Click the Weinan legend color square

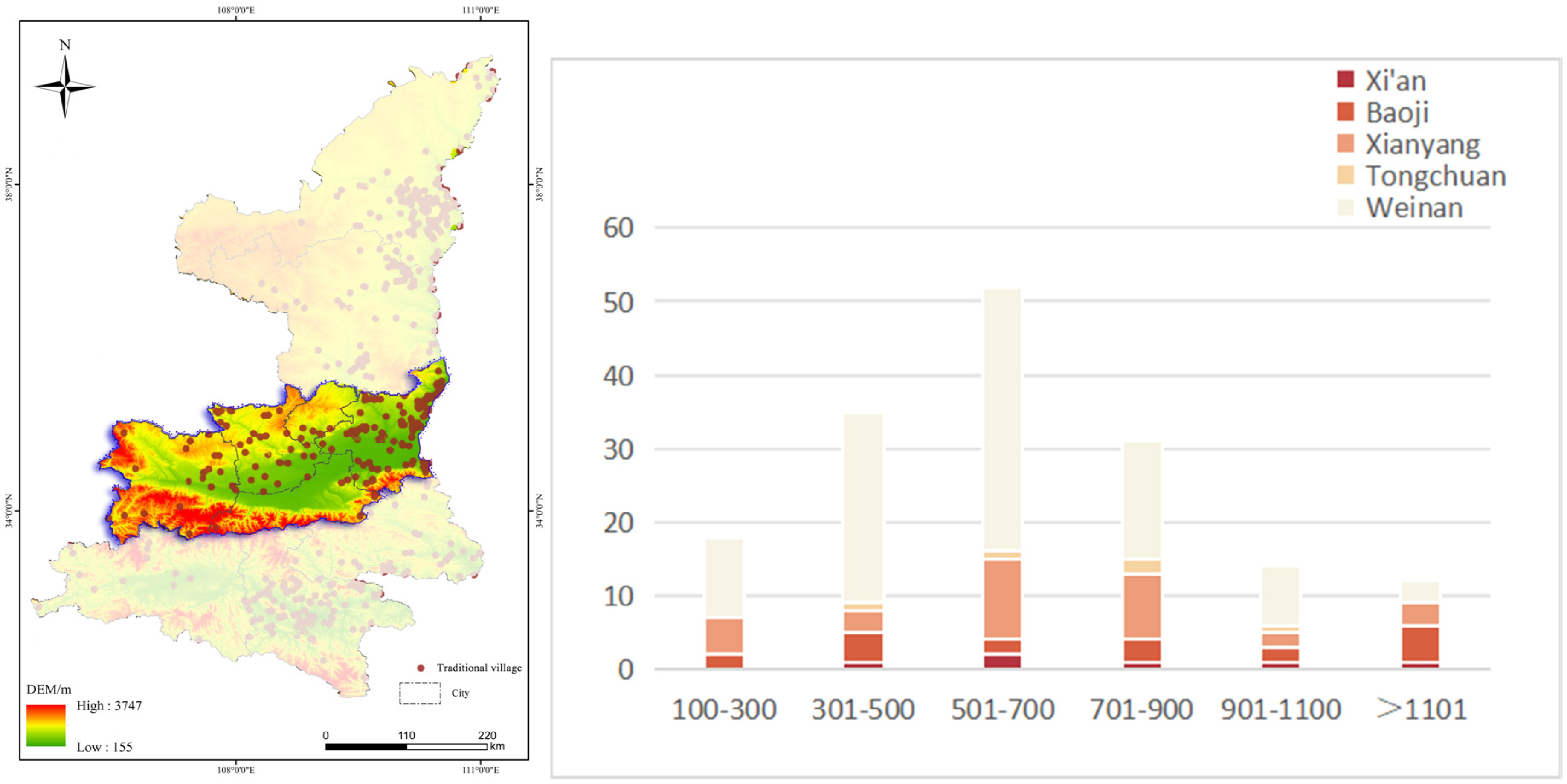(x=1345, y=208)
